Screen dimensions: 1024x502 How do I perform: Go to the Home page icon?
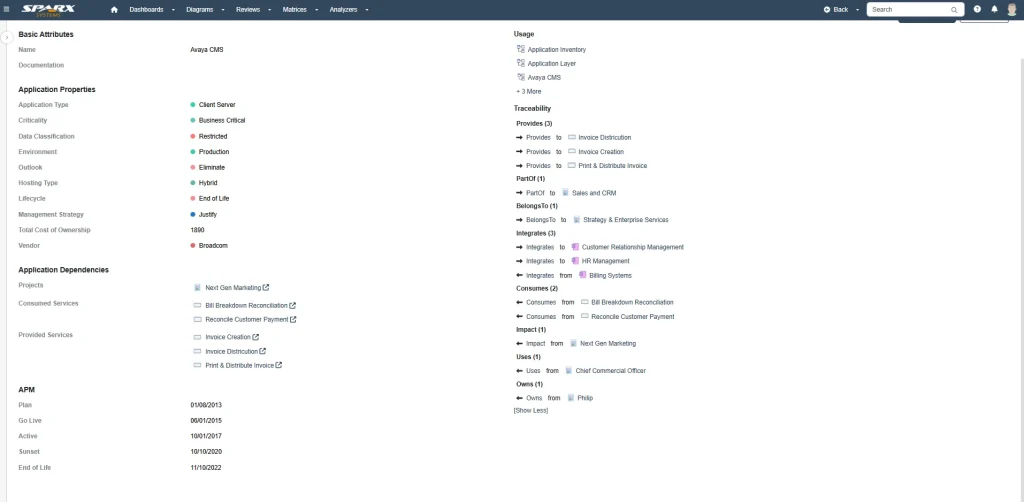114,10
